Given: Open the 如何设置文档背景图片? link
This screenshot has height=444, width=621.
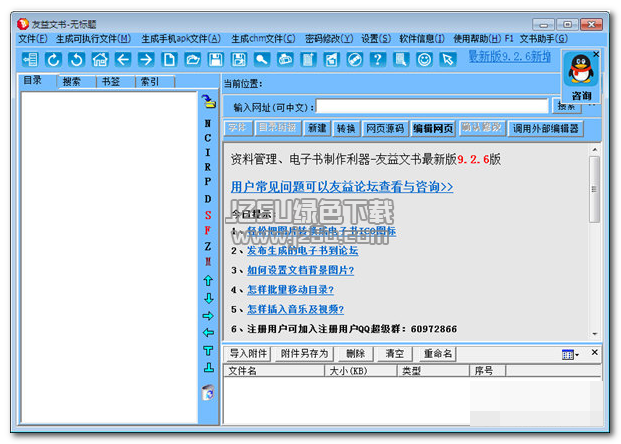Looking at the screenshot, I should click(x=301, y=270).
